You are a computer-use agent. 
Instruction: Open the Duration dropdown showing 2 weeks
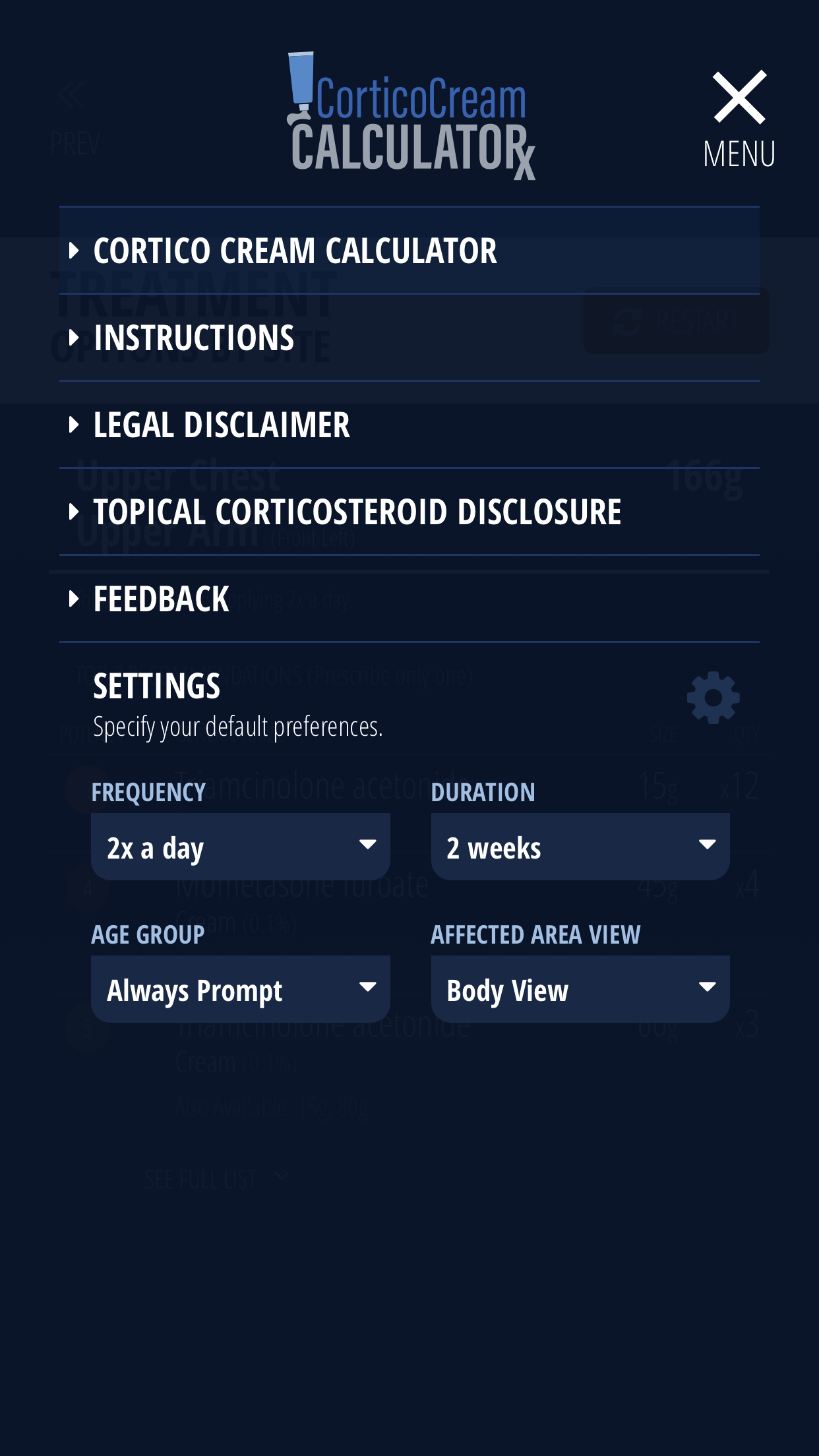(x=580, y=845)
